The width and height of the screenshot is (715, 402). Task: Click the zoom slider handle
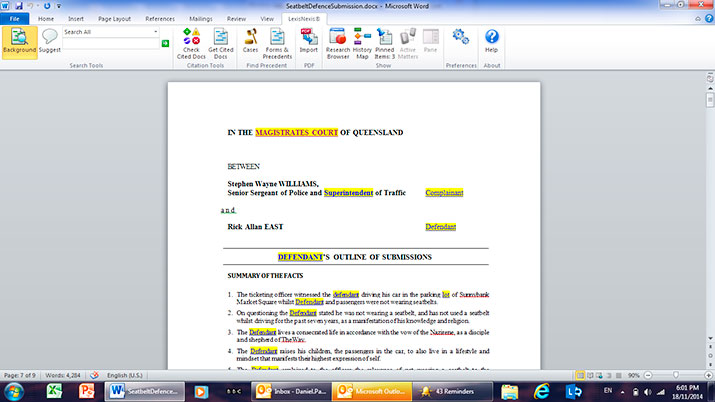point(676,375)
